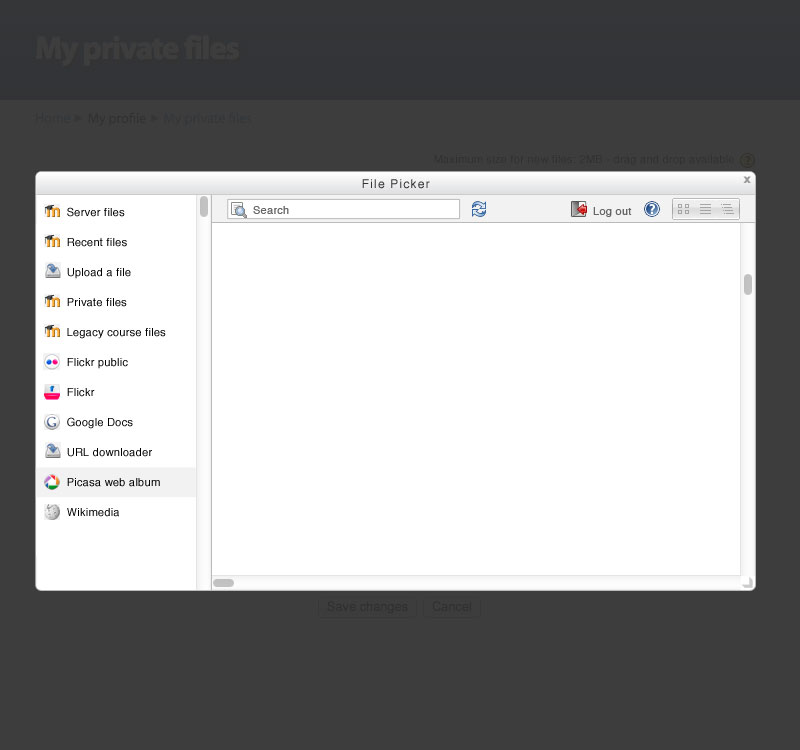
Task: Click the Flickr repository icon
Action: pyautogui.click(x=52, y=392)
